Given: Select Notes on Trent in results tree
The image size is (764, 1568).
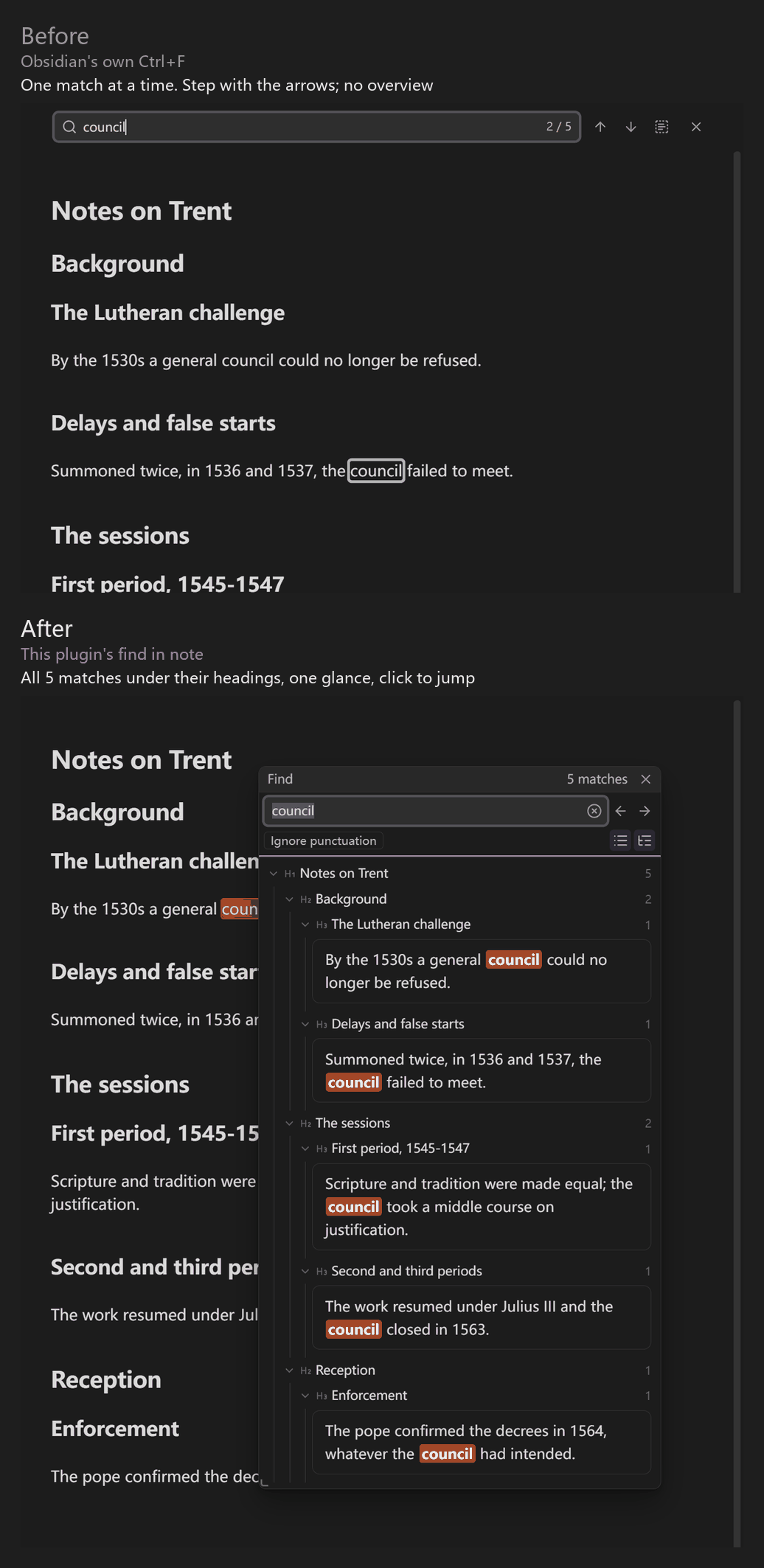Looking at the screenshot, I should 459,874.
